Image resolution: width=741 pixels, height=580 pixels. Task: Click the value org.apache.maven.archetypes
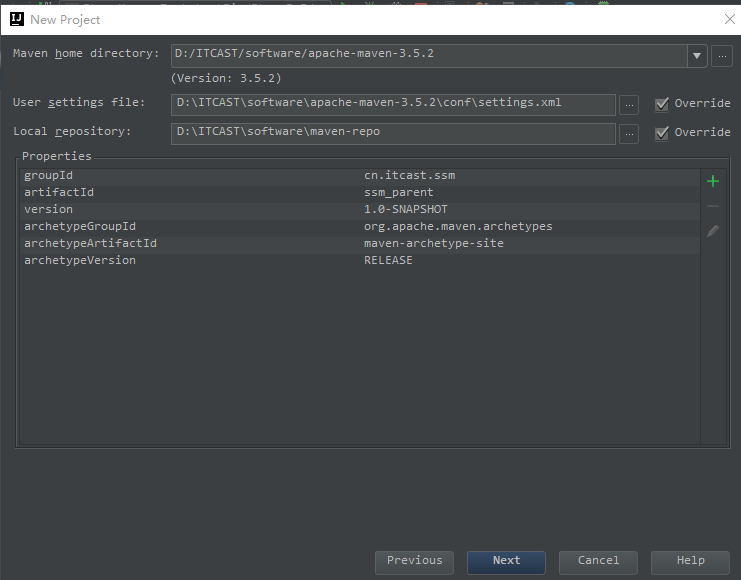458,226
